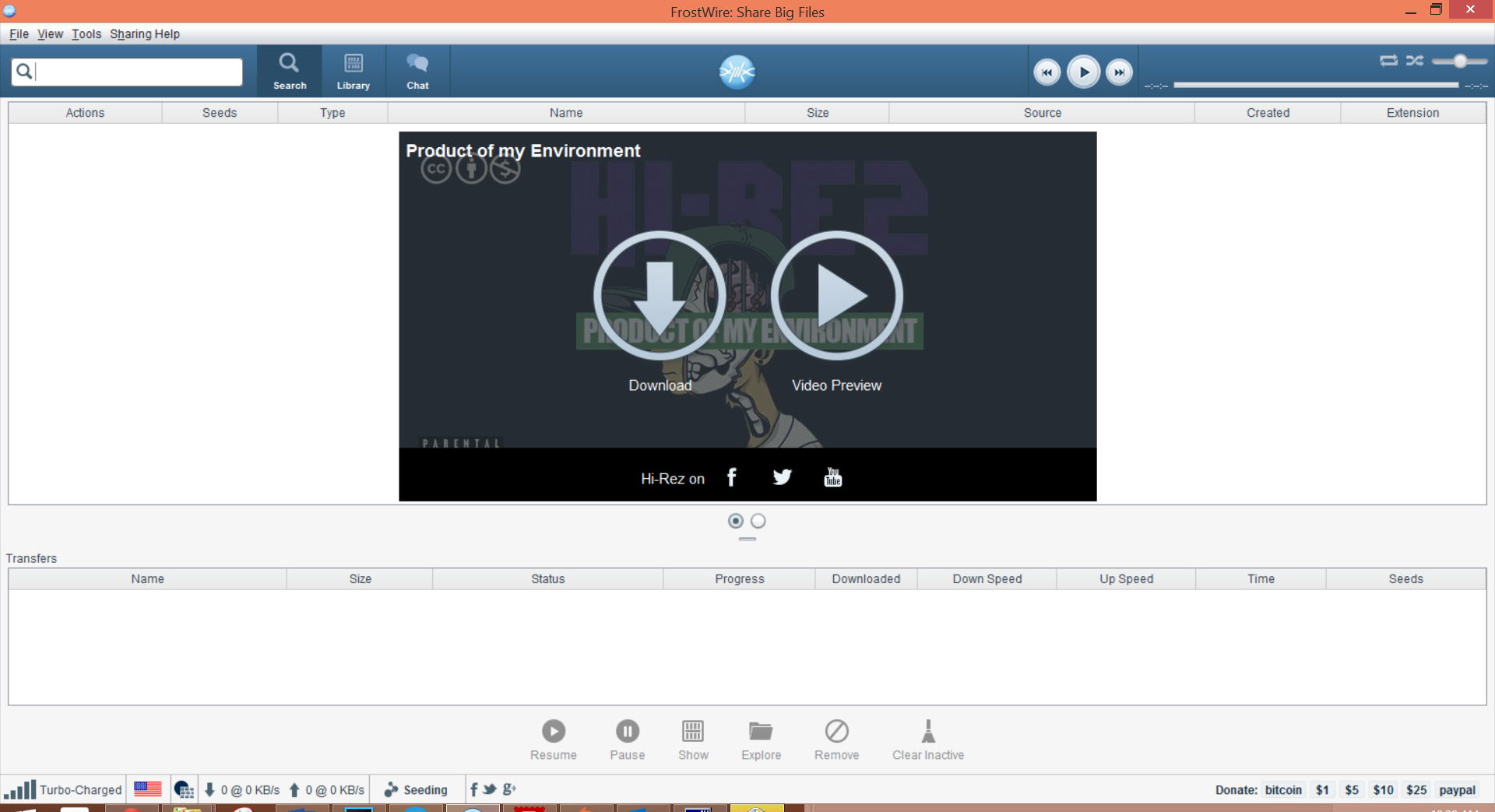
Task: Donate $10 link
Action: click(1383, 789)
